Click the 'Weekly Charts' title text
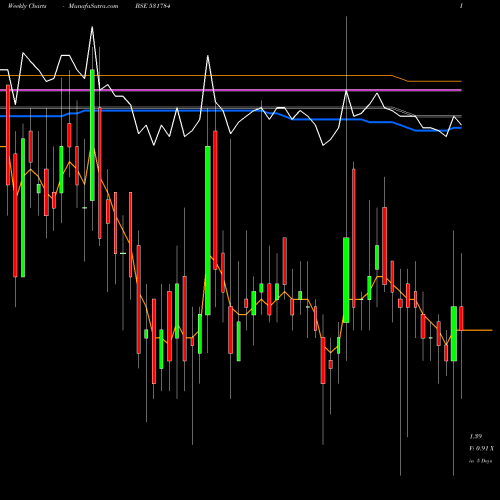This screenshot has width=500, height=500. [x=27, y=6]
